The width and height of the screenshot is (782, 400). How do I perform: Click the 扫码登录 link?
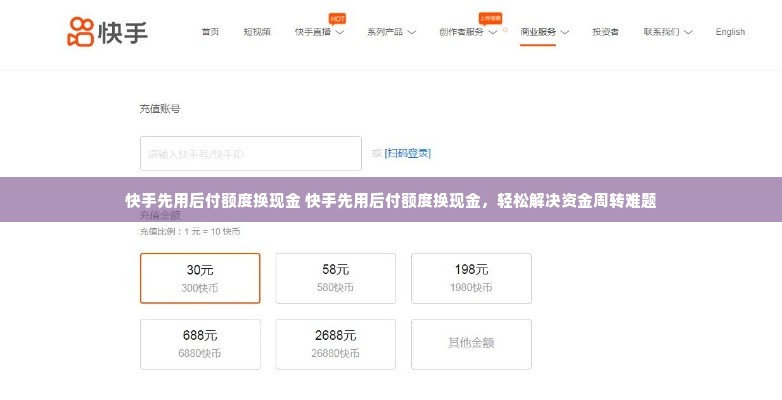coord(407,153)
